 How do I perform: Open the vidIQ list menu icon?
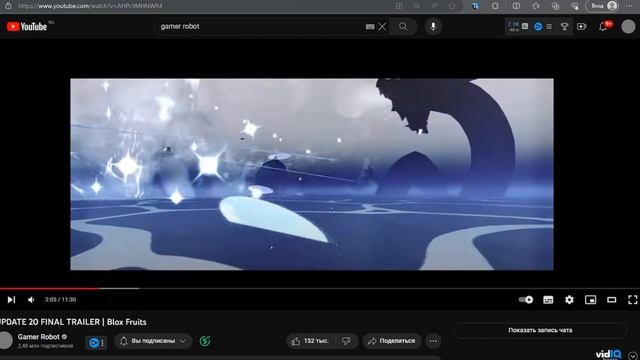click(549, 27)
